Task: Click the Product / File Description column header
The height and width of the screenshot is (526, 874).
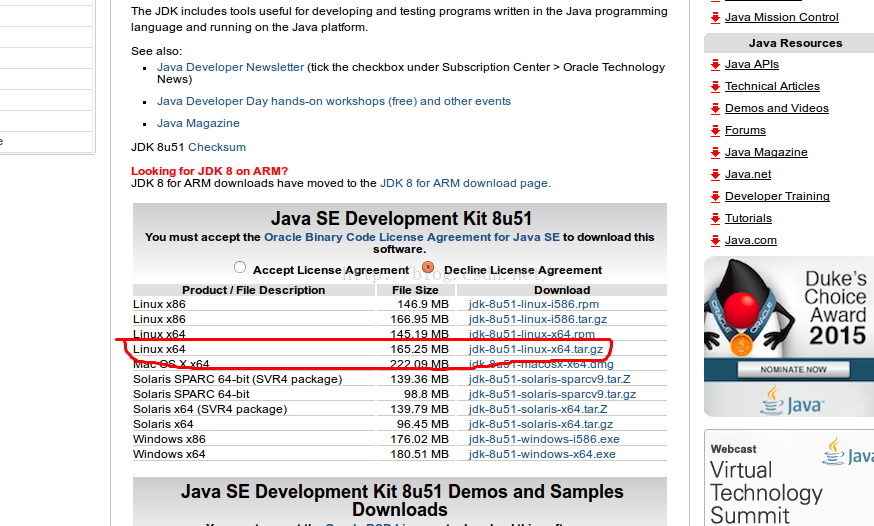Action: click(x=254, y=290)
